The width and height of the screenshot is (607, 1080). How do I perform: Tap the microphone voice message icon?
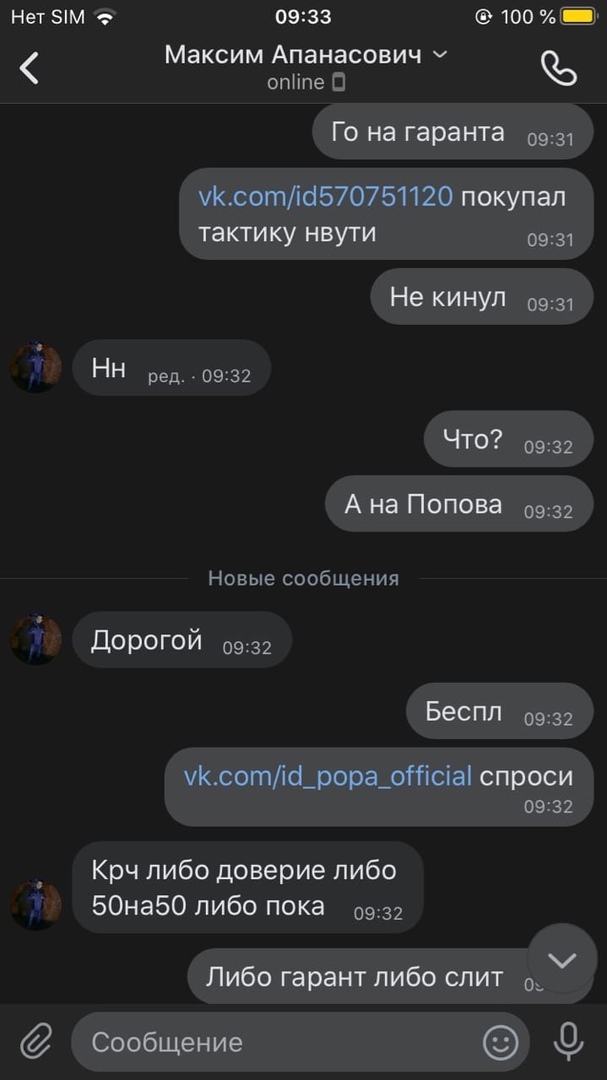click(x=568, y=1041)
